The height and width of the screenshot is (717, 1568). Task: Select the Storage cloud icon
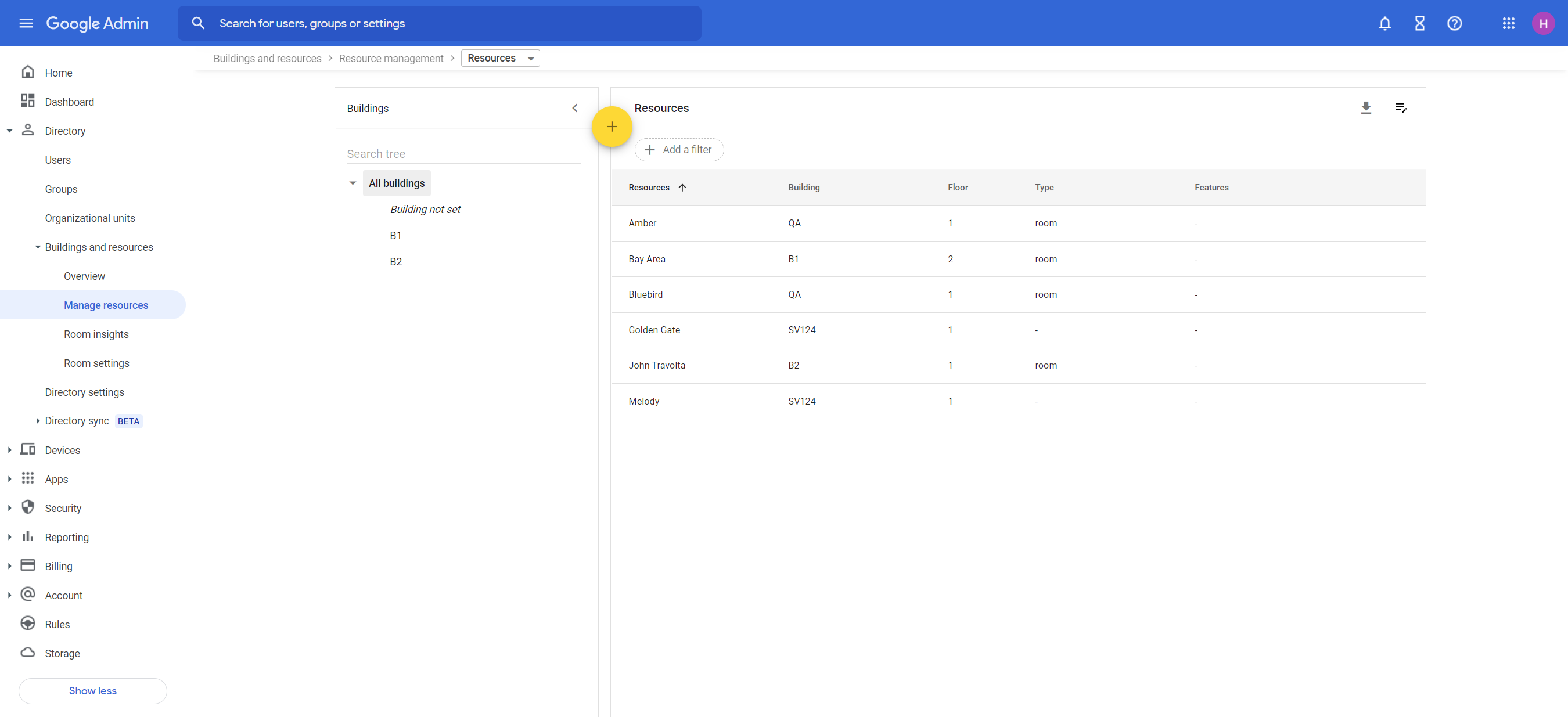point(28,653)
